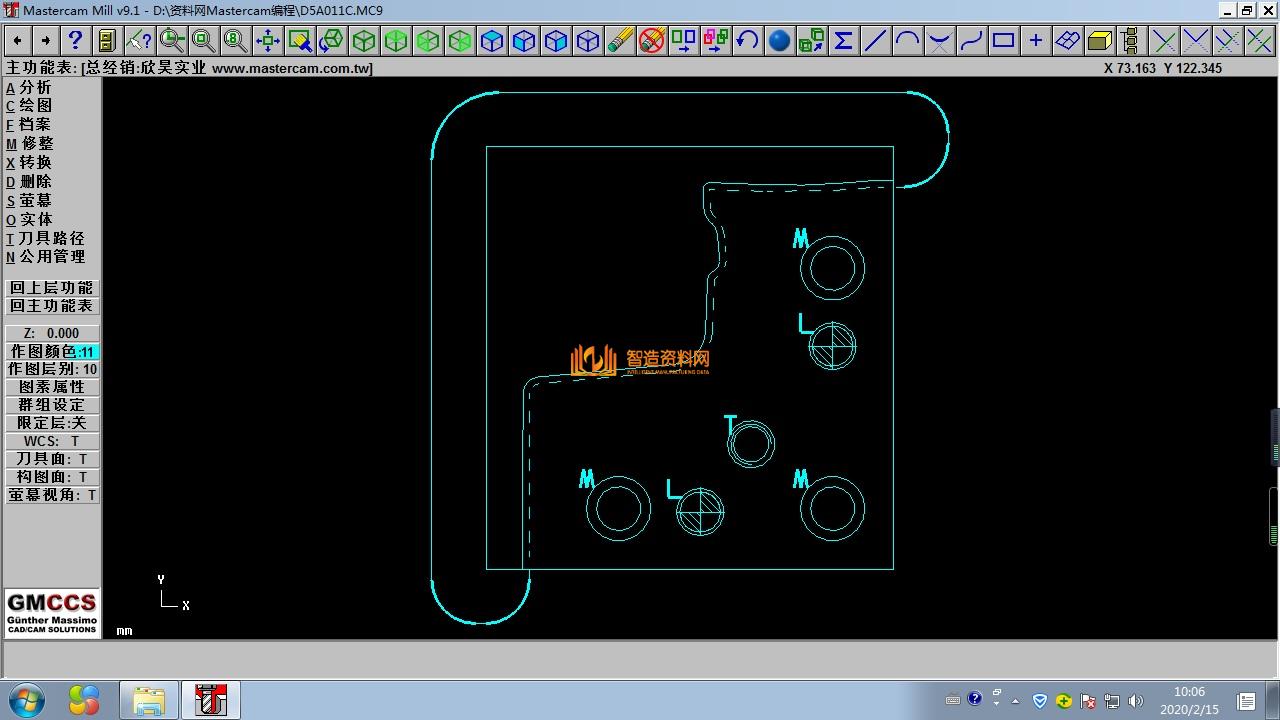Click the pencil eraser delete icon
The height and width of the screenshot is (720, 1280).
620,40
